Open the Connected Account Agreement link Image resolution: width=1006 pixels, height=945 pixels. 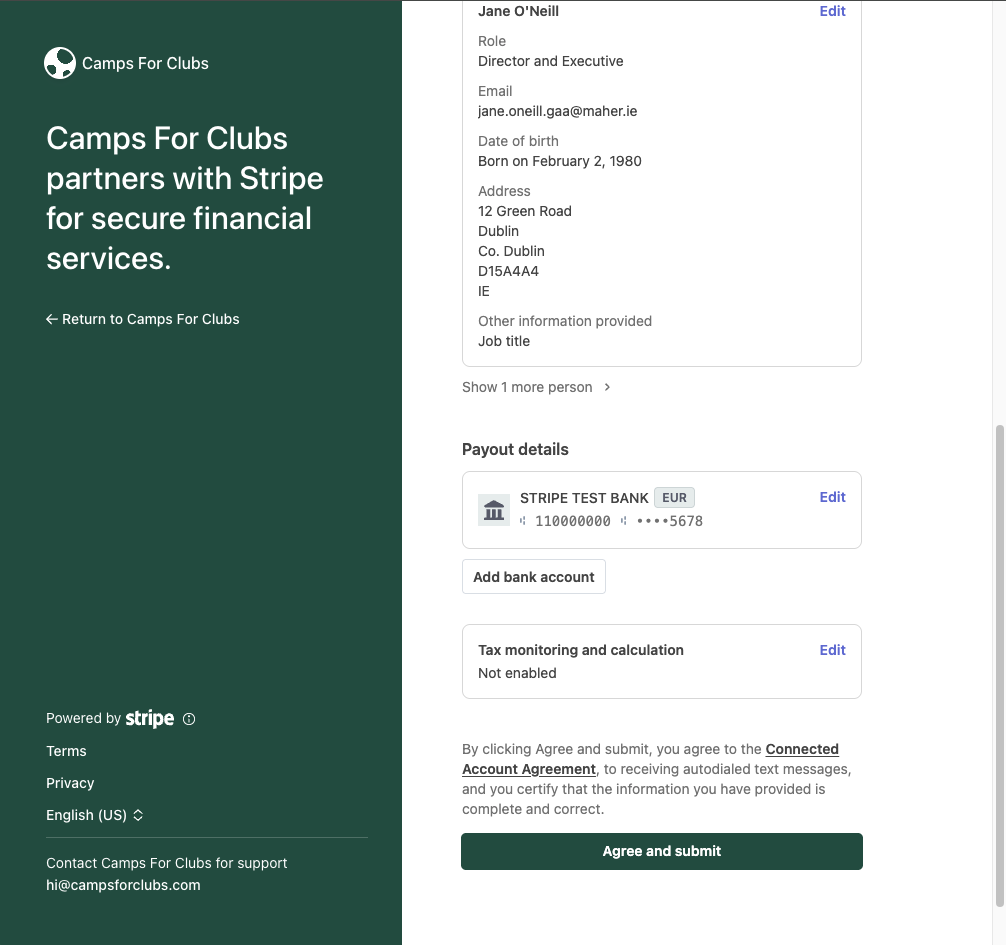(x=651, y=759)
